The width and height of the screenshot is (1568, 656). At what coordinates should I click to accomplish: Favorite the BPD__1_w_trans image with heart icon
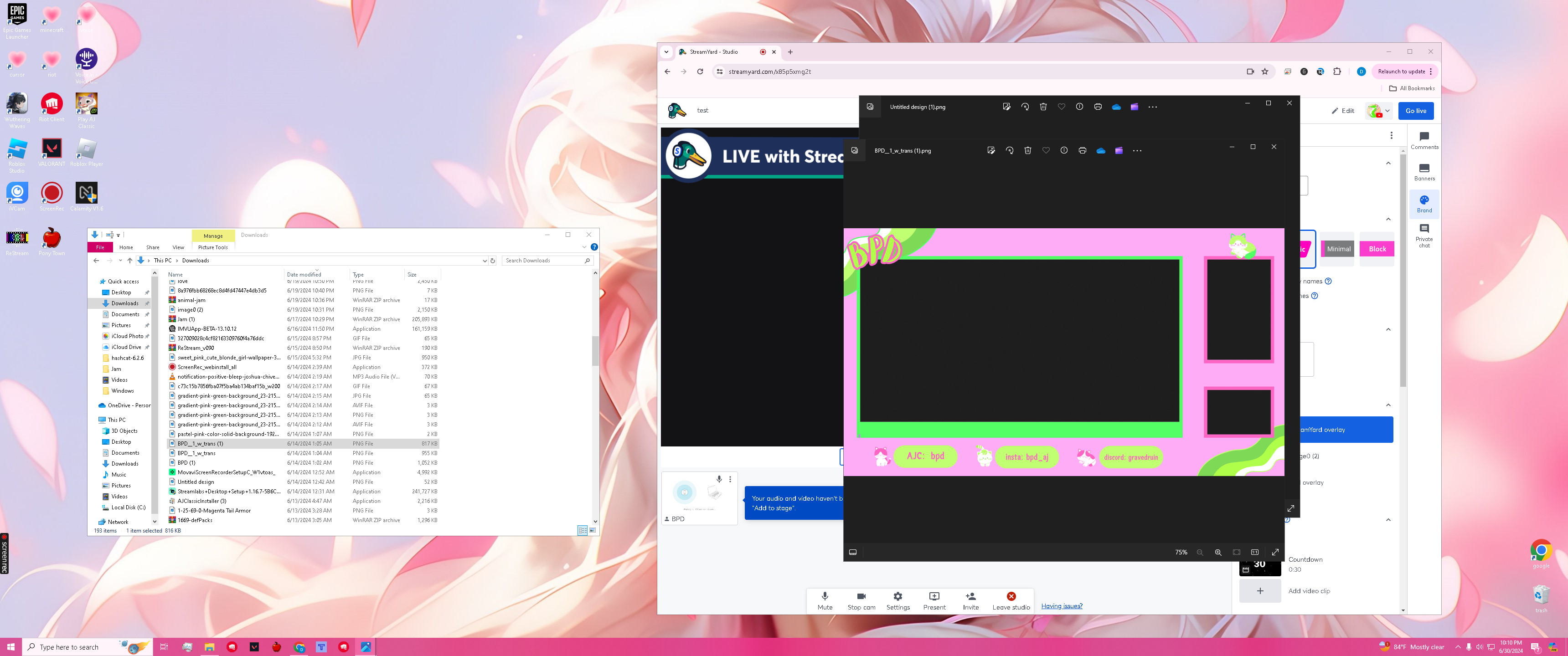click(1046, 150)
